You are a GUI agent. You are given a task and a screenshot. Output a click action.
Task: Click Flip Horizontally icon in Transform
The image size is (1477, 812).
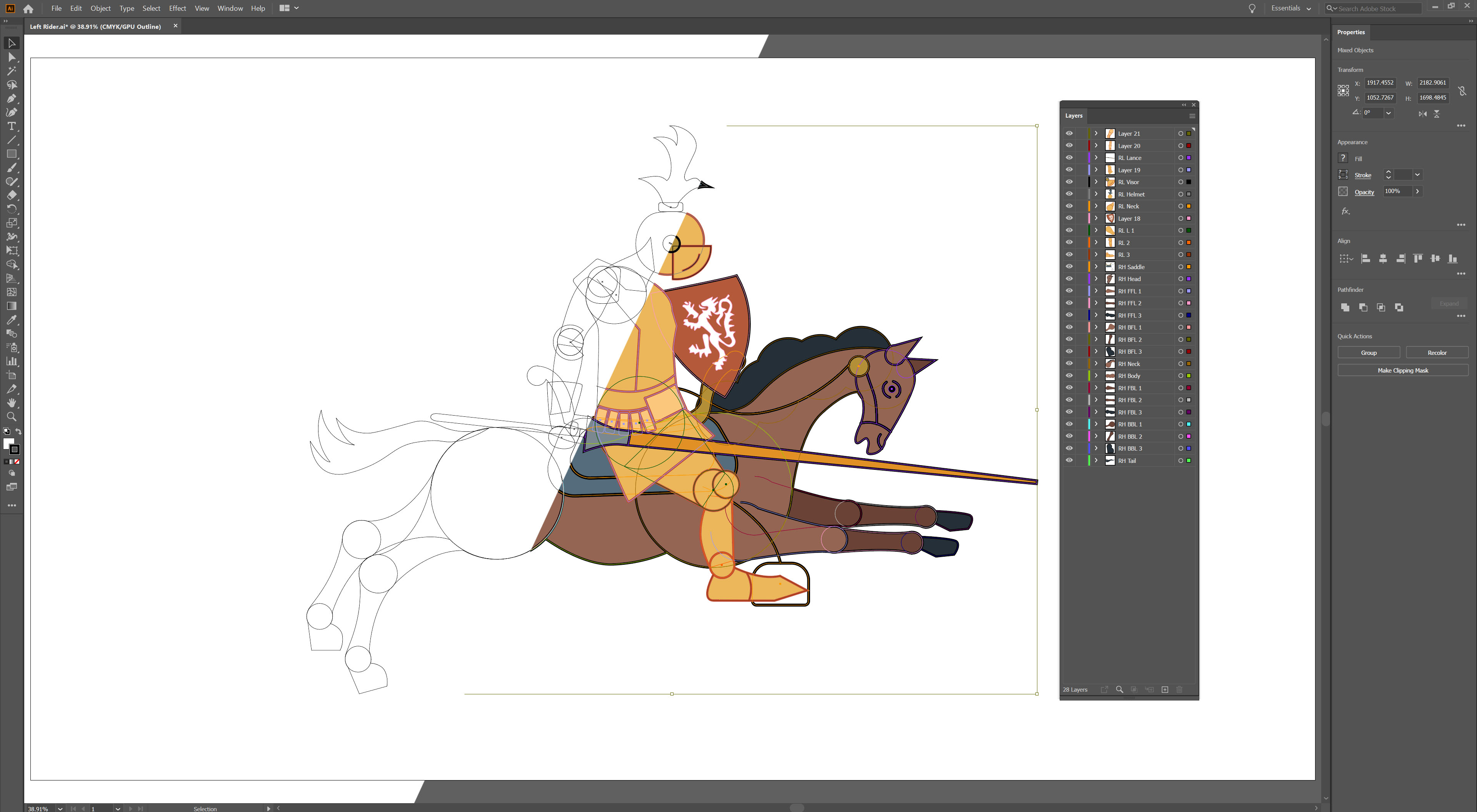coord(1422,113)
